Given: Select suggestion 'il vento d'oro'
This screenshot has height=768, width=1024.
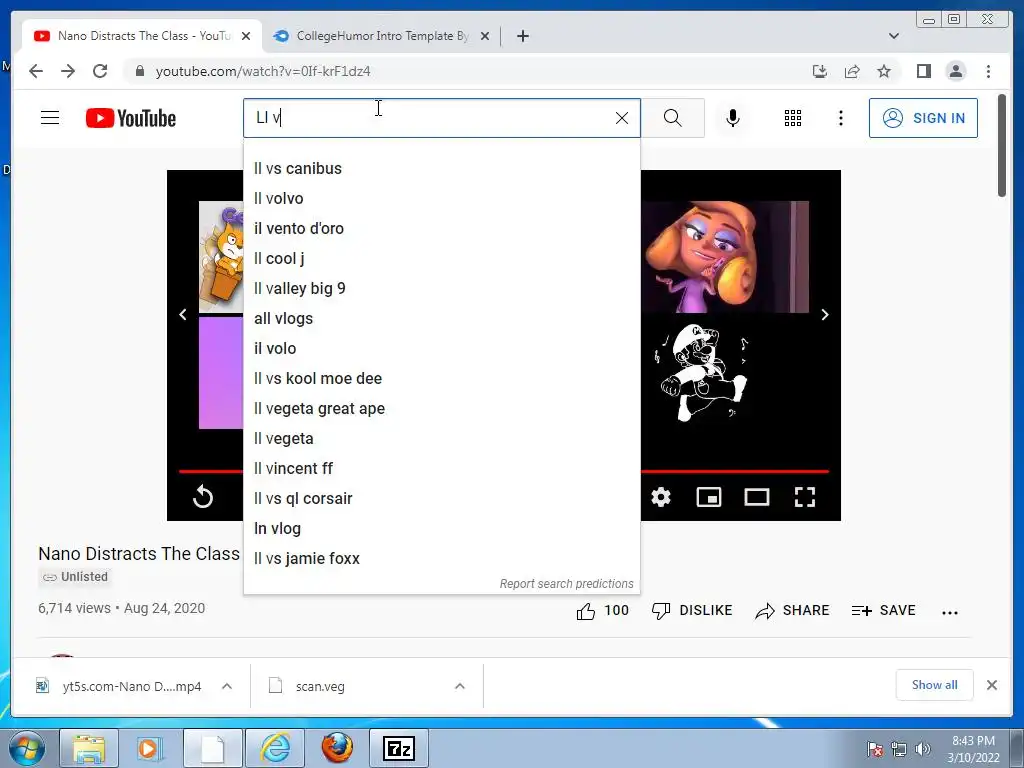Looking at the screenshot, I should pos(441,229).
